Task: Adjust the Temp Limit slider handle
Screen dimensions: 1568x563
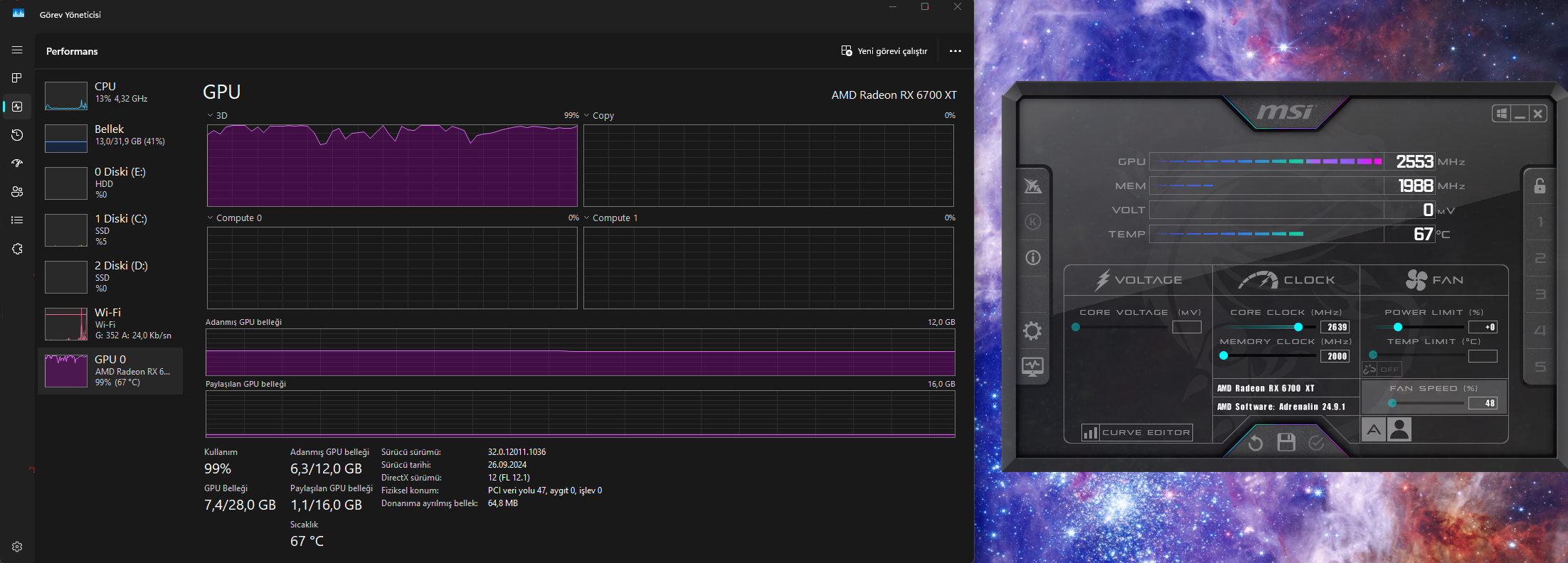Action: pos(1373,355)
